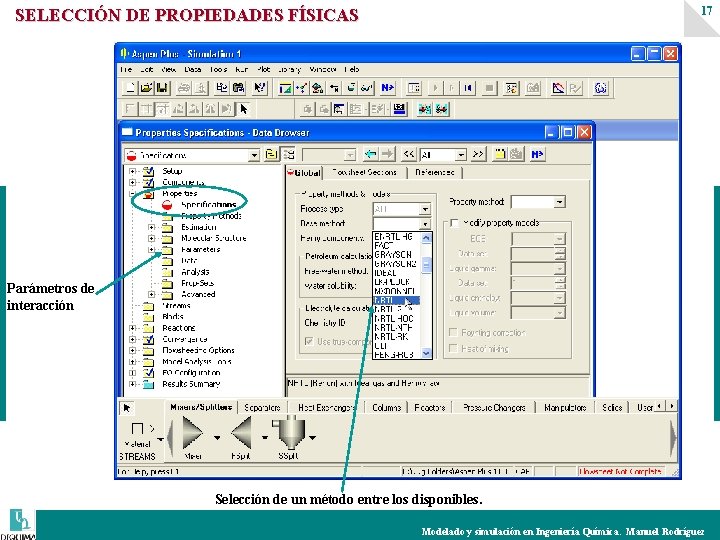This screenshot has width=720, height=540.
Task: Expand the Reactions tree node
Action: [x=133, y=328]
